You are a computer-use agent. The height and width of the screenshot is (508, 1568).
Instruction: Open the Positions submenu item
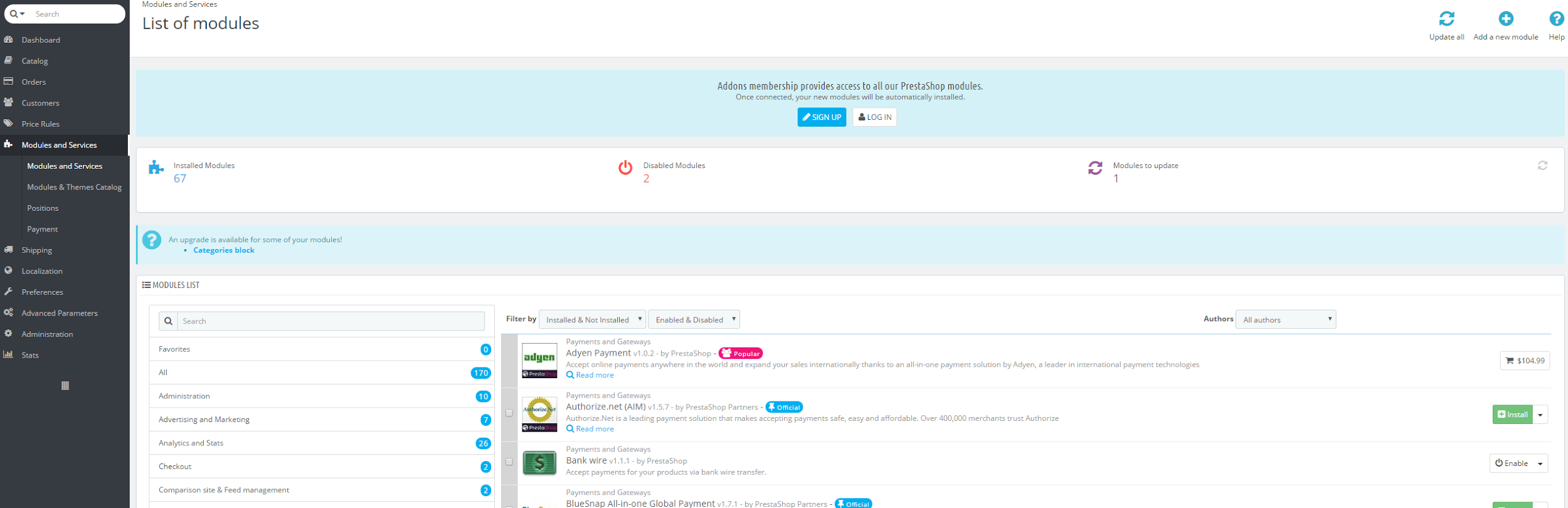43,208
